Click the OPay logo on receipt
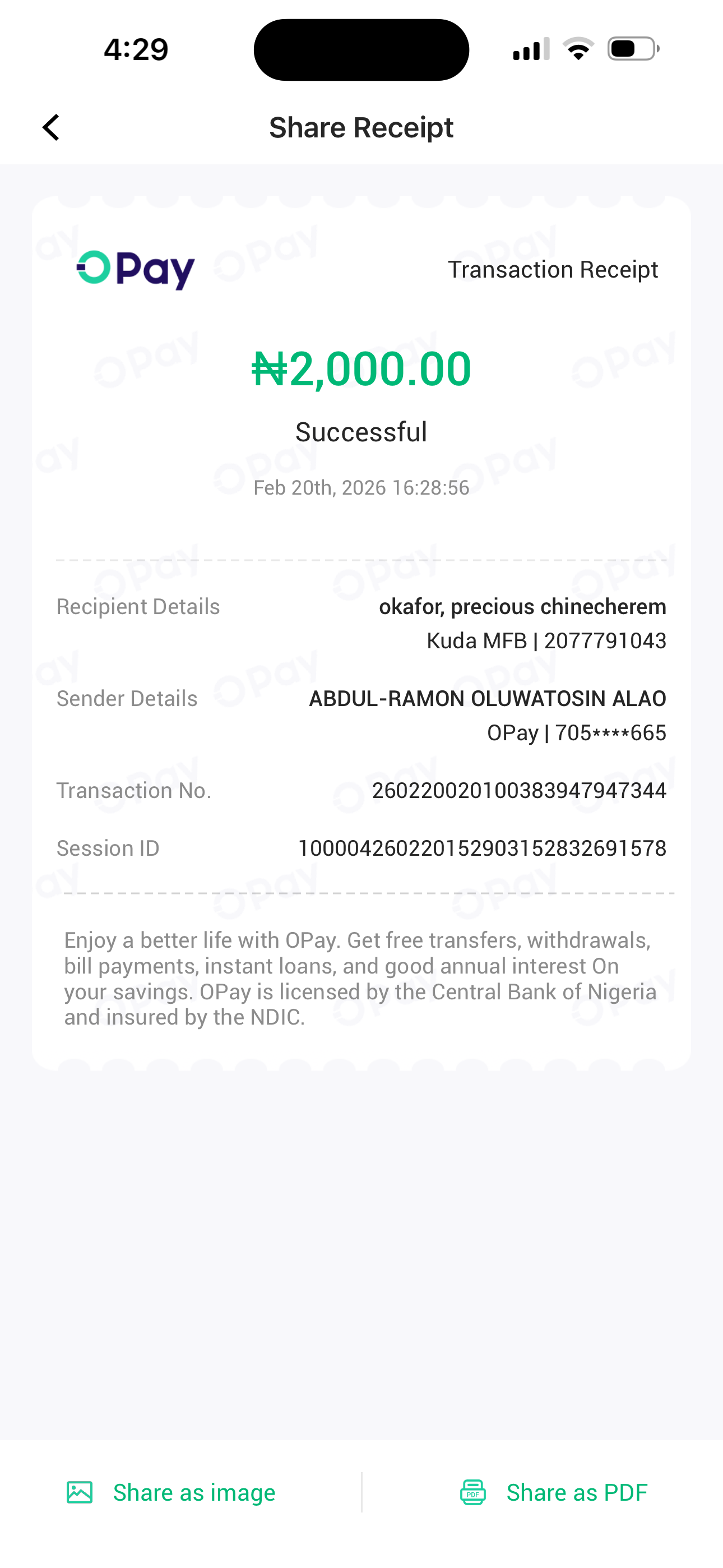This screenshot has height=1568, width=723. click(x=136, y=270)
